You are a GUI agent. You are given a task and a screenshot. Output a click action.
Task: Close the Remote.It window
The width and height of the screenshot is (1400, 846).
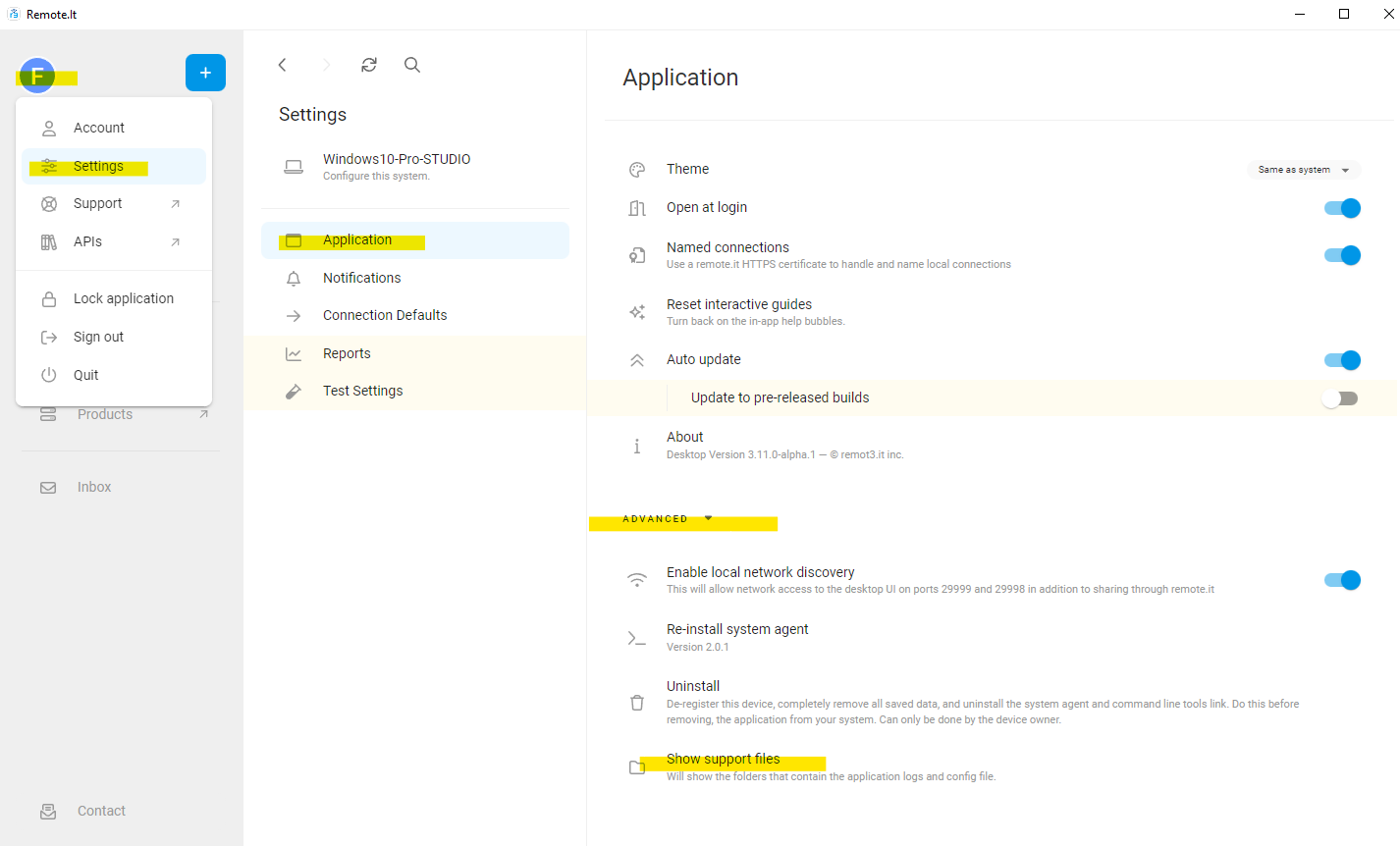tap(1387, 15)
